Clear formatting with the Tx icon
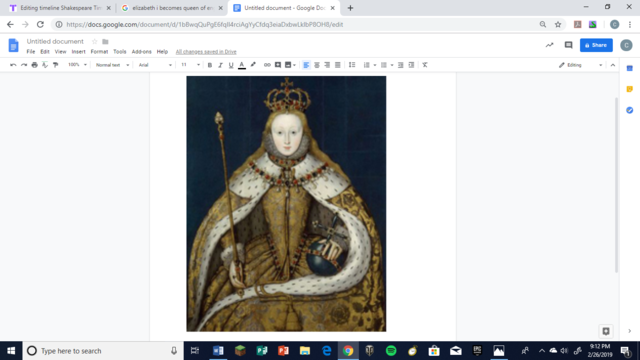Viewport: 640px width, 360px height. point(425,65)
